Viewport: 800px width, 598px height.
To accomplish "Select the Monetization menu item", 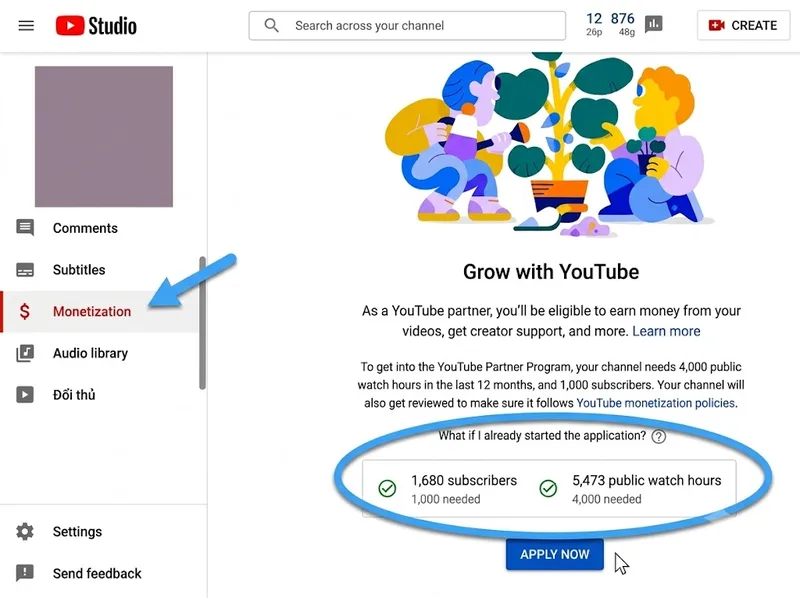I will (x=99, y=312).
